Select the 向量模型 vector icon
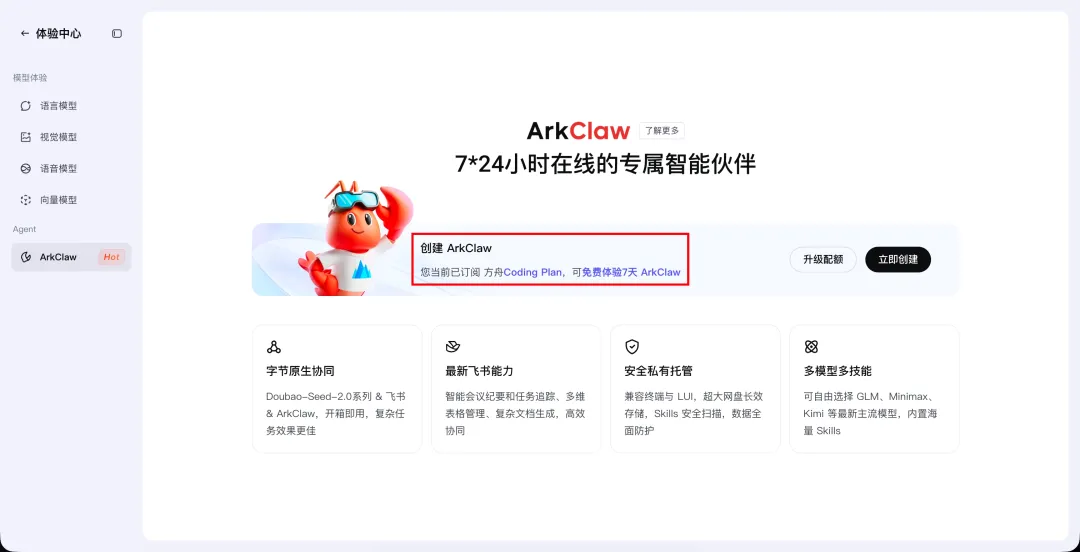 point(25,200)
